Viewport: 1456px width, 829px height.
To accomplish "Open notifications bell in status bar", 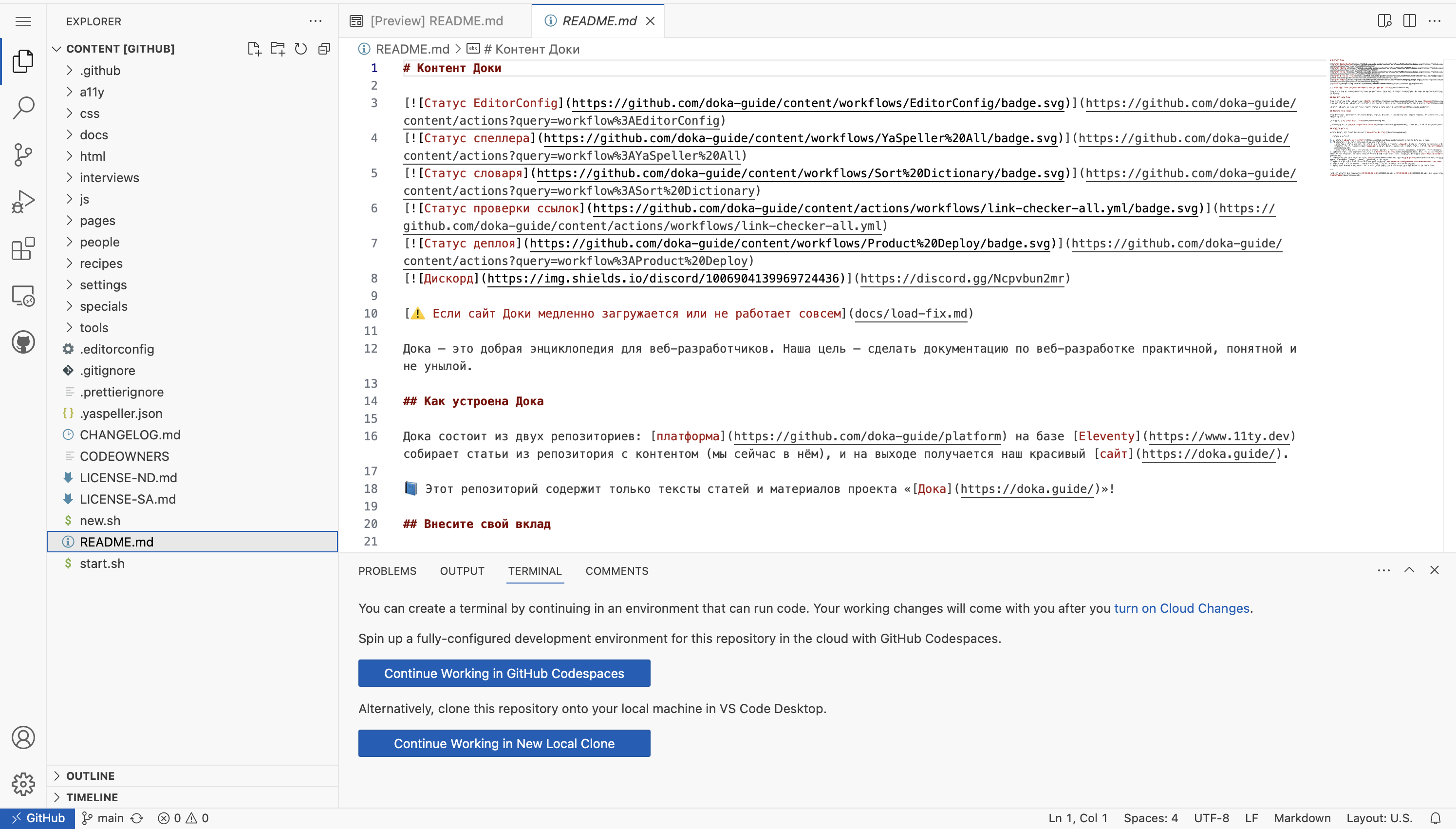I will (x=1436, y=818).
